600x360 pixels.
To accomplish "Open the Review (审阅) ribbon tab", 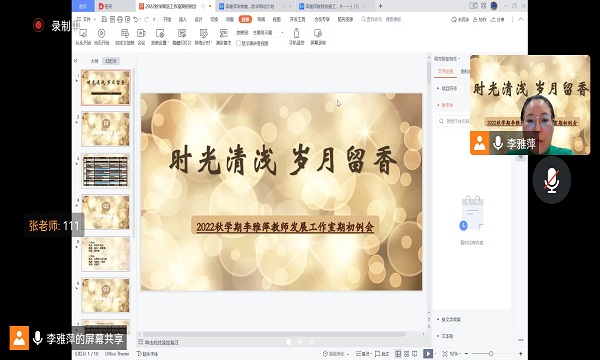I will [x=261, y=19].
